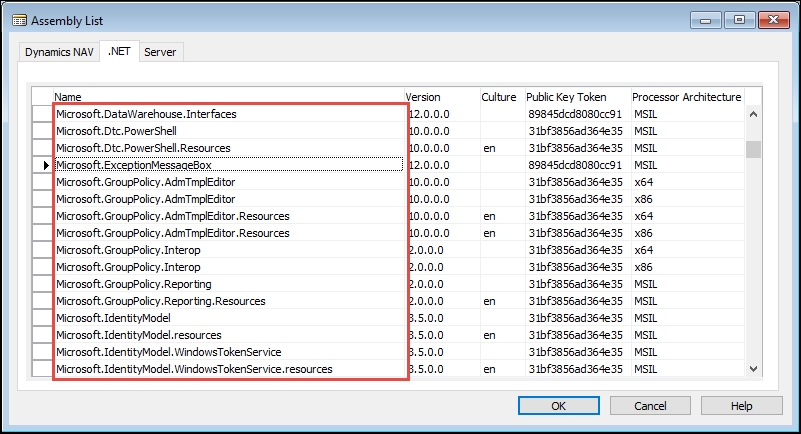Click culture 'en' of Microsoft.IdentityModel.WindowsTokenService.resources

pyautogui.click(x=489, y=370)
